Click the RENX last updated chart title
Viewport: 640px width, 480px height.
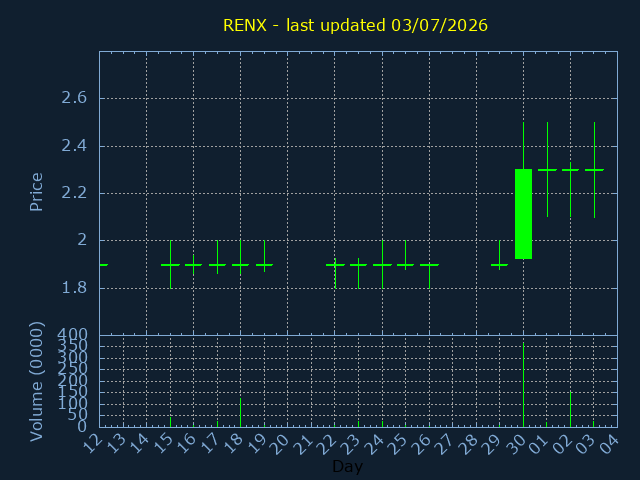355,25
